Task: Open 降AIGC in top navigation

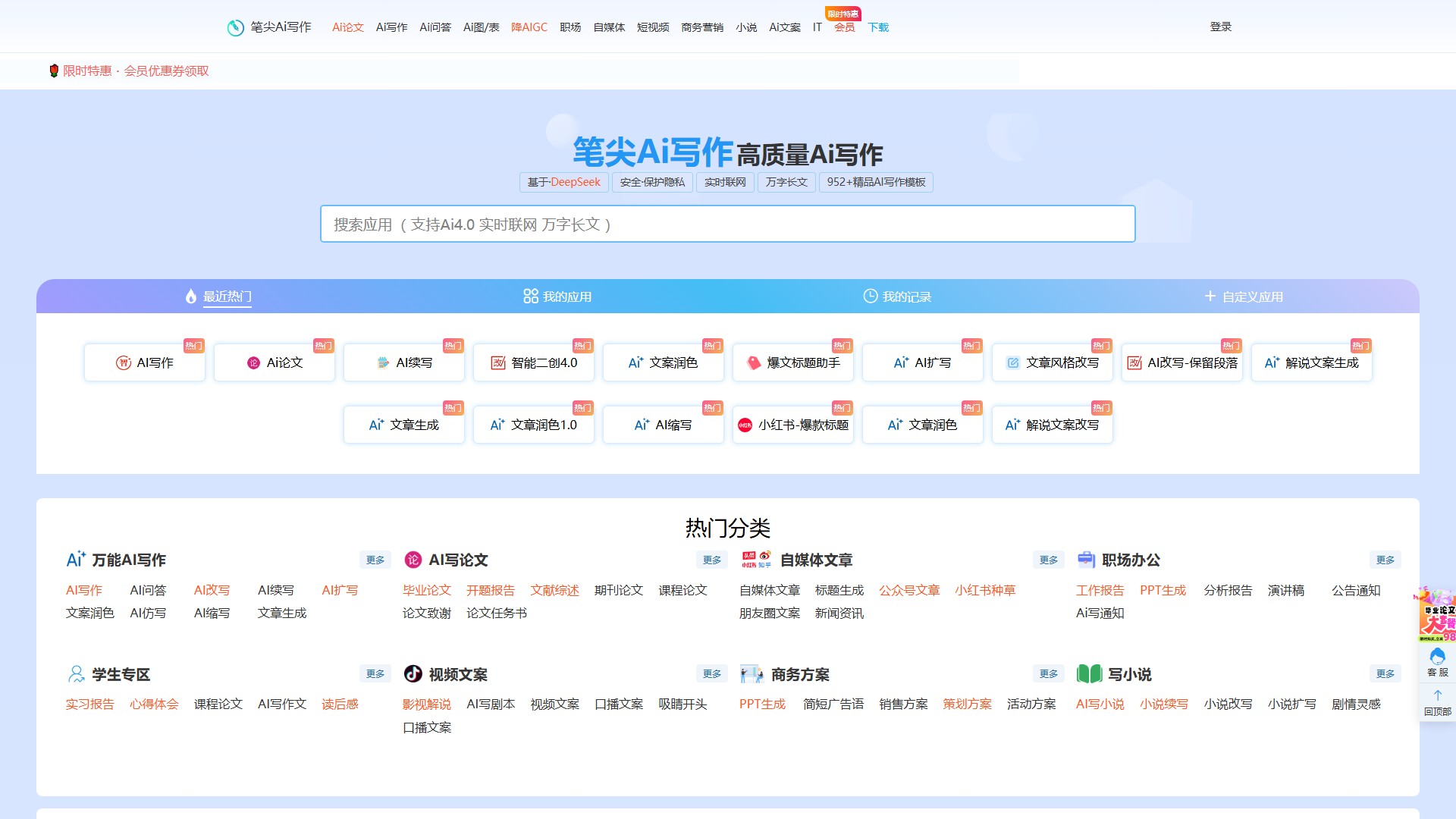Action: tap(529, 27)
